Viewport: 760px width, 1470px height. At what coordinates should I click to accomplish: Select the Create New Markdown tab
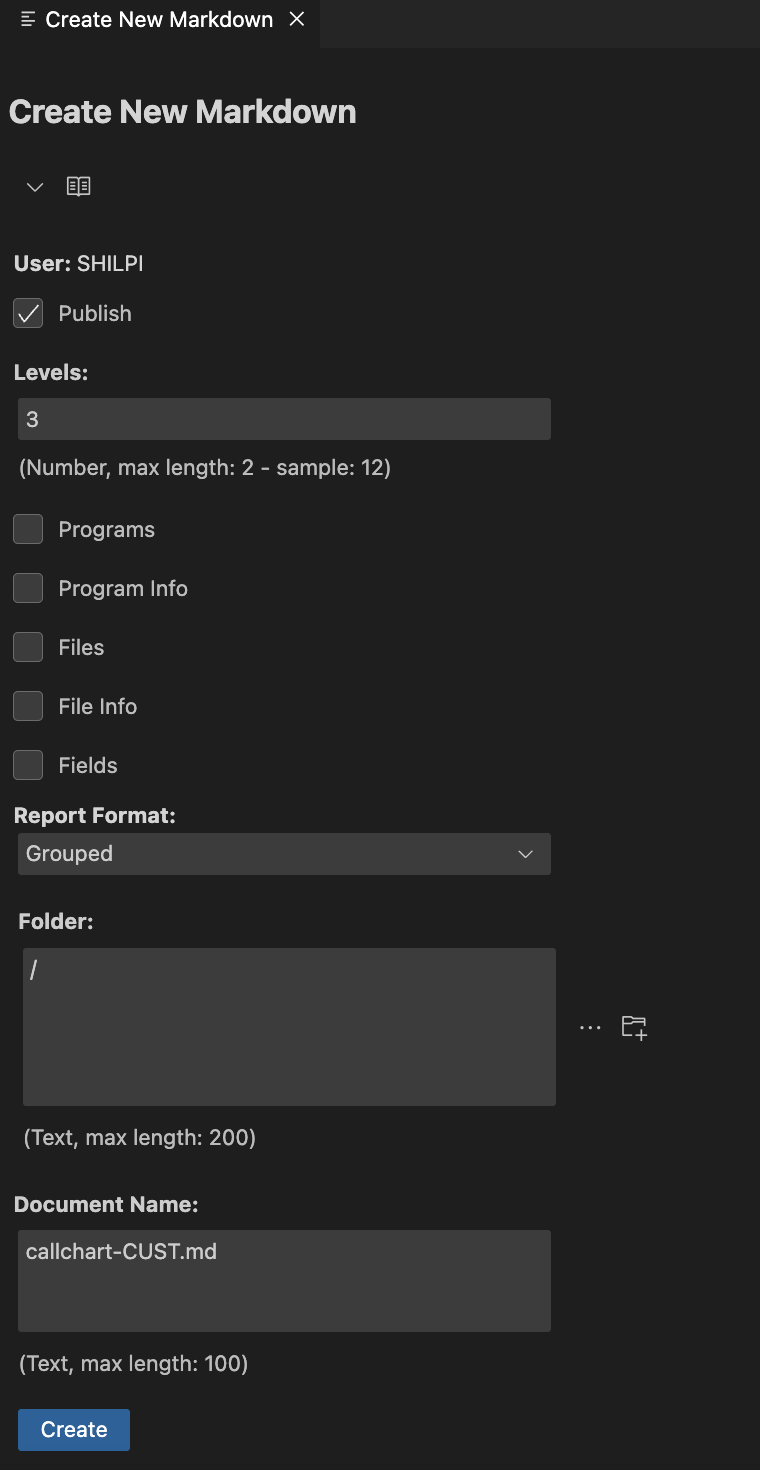tap(159, 20)
